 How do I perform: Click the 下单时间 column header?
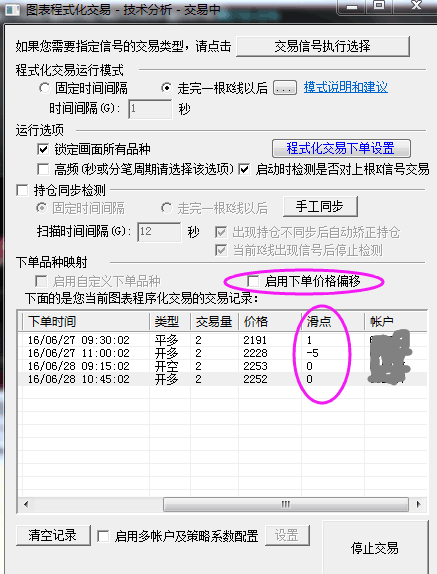click(85, 322)
